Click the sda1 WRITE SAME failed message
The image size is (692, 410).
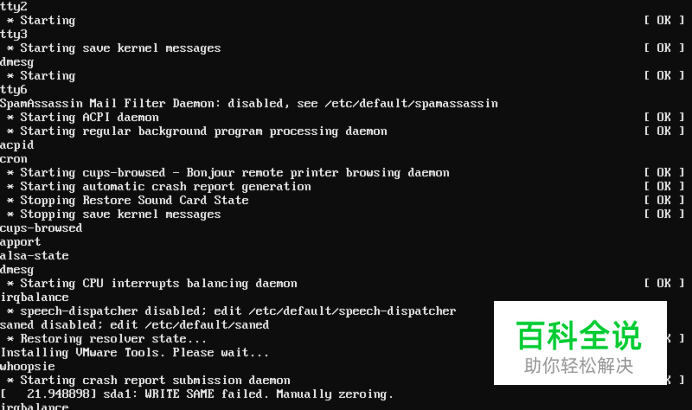click(x=248, y=394)
